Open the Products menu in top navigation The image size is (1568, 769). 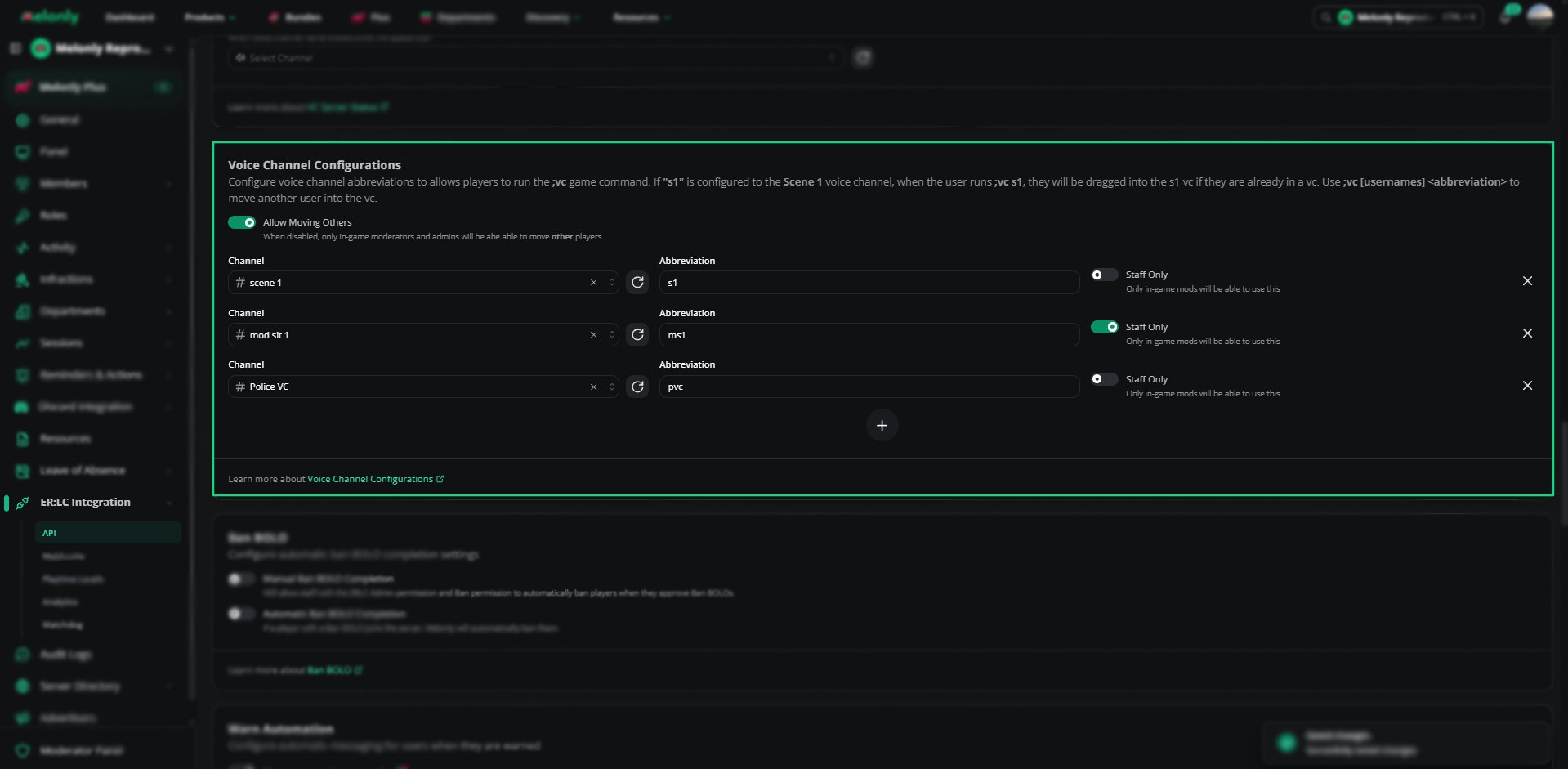(210, 17)
